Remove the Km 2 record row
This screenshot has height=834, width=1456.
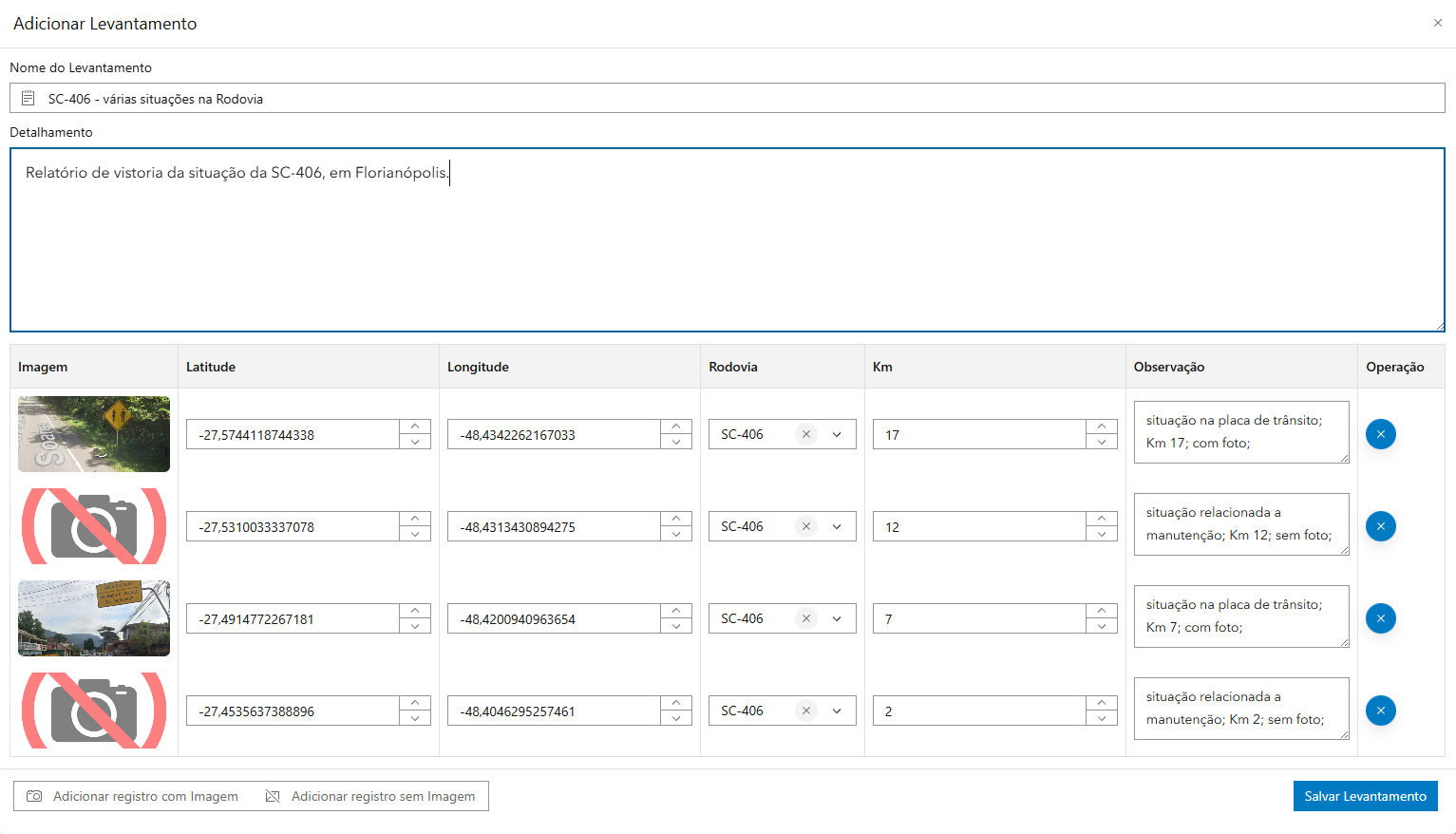1380,711
